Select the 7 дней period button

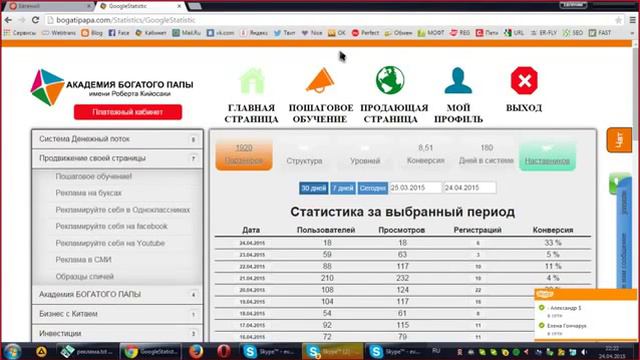(343, 188)
